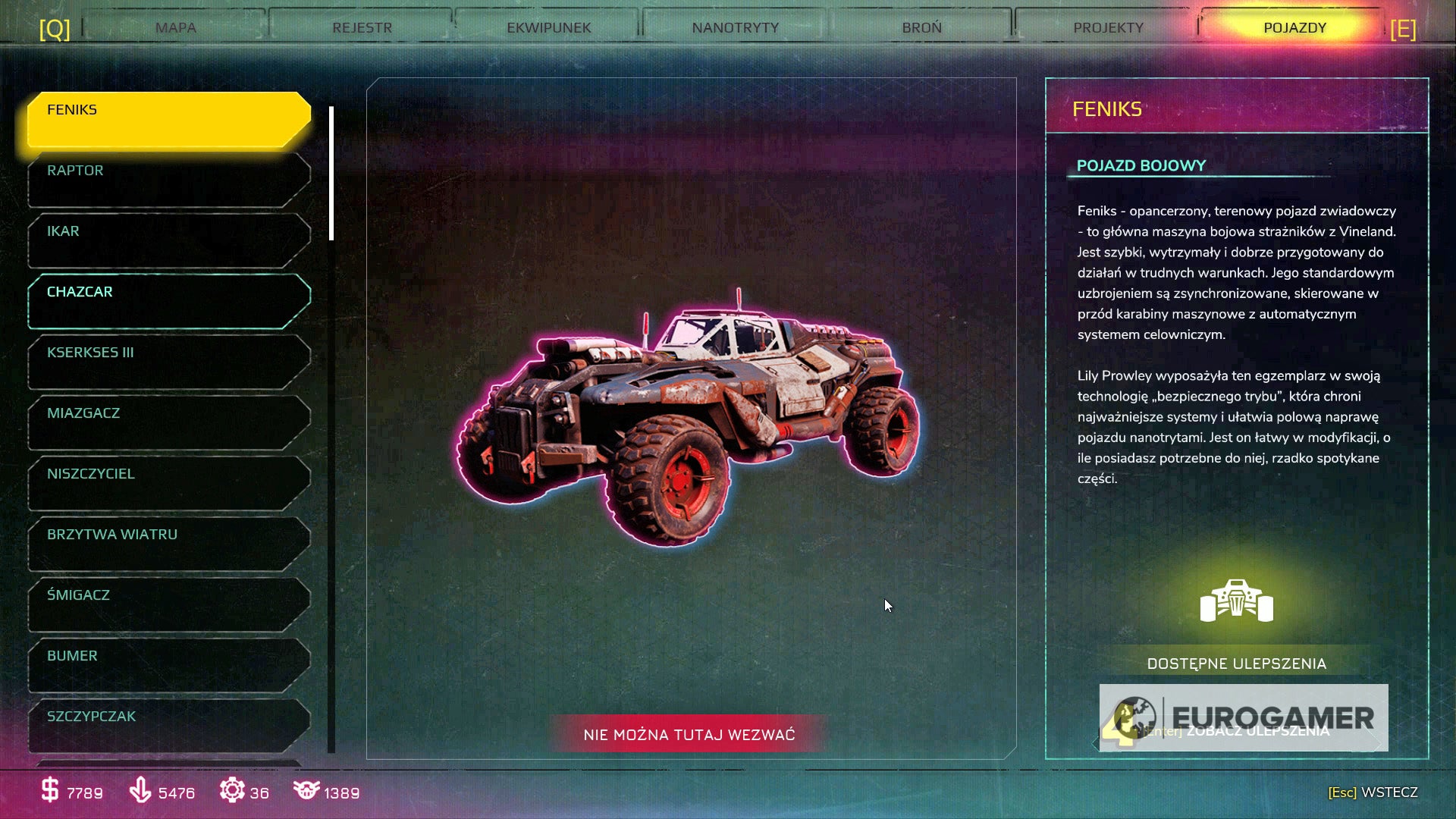Pick the CHAZCAR vehicle
This screenshot has height=819, width=1456.
tap(169, 301)
